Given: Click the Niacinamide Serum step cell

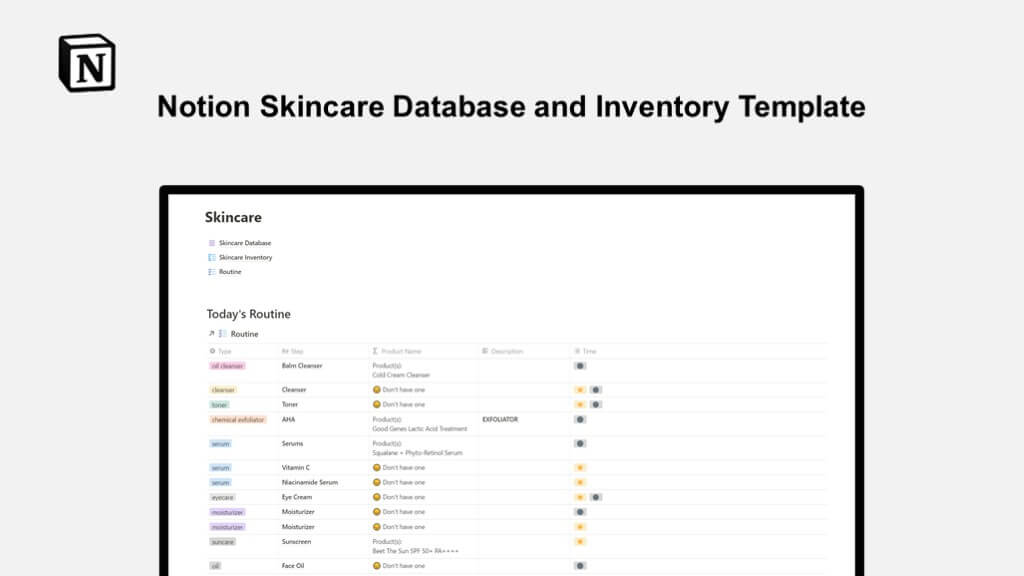Looking at the screenshot, I should (310, 483).
